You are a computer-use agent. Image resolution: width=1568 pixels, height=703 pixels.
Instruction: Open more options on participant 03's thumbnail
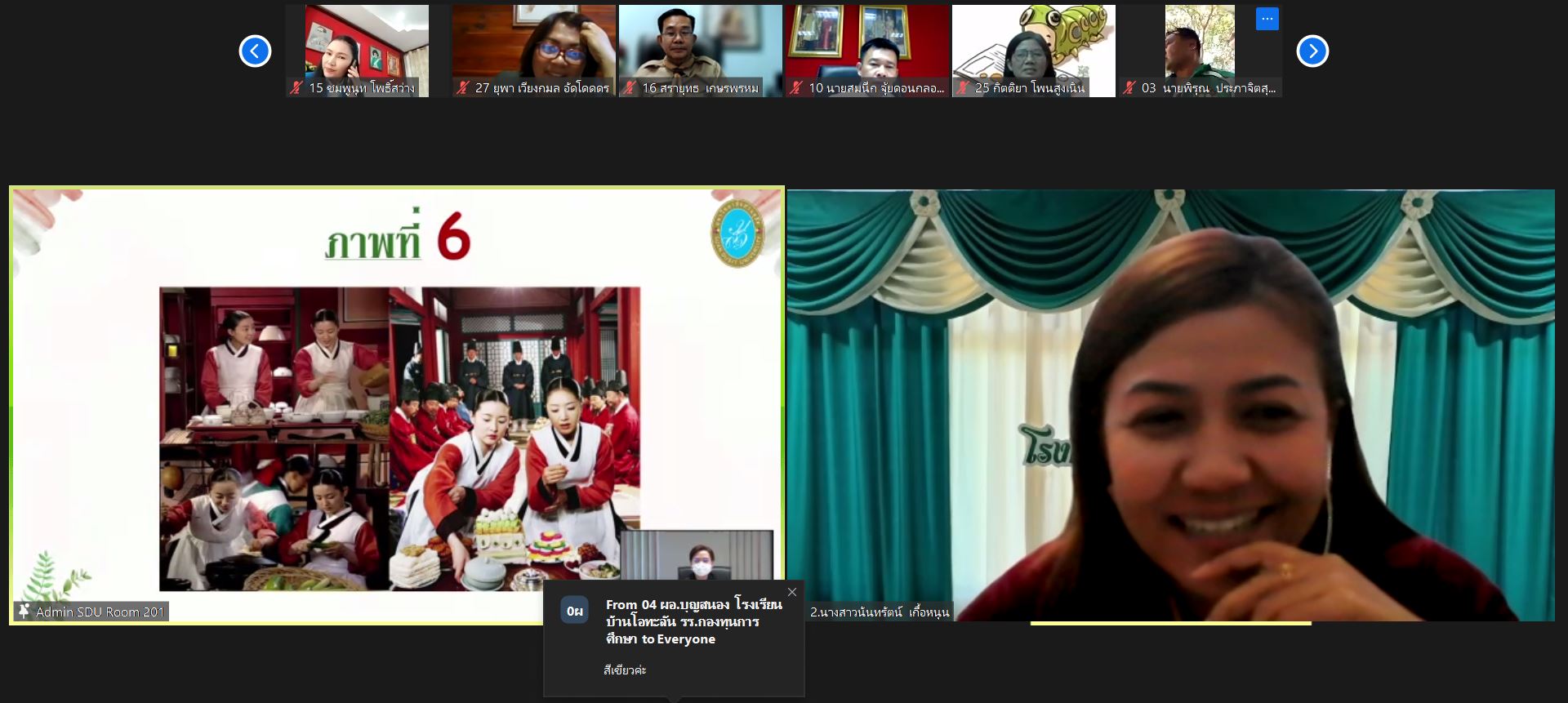pos(1267,19)
